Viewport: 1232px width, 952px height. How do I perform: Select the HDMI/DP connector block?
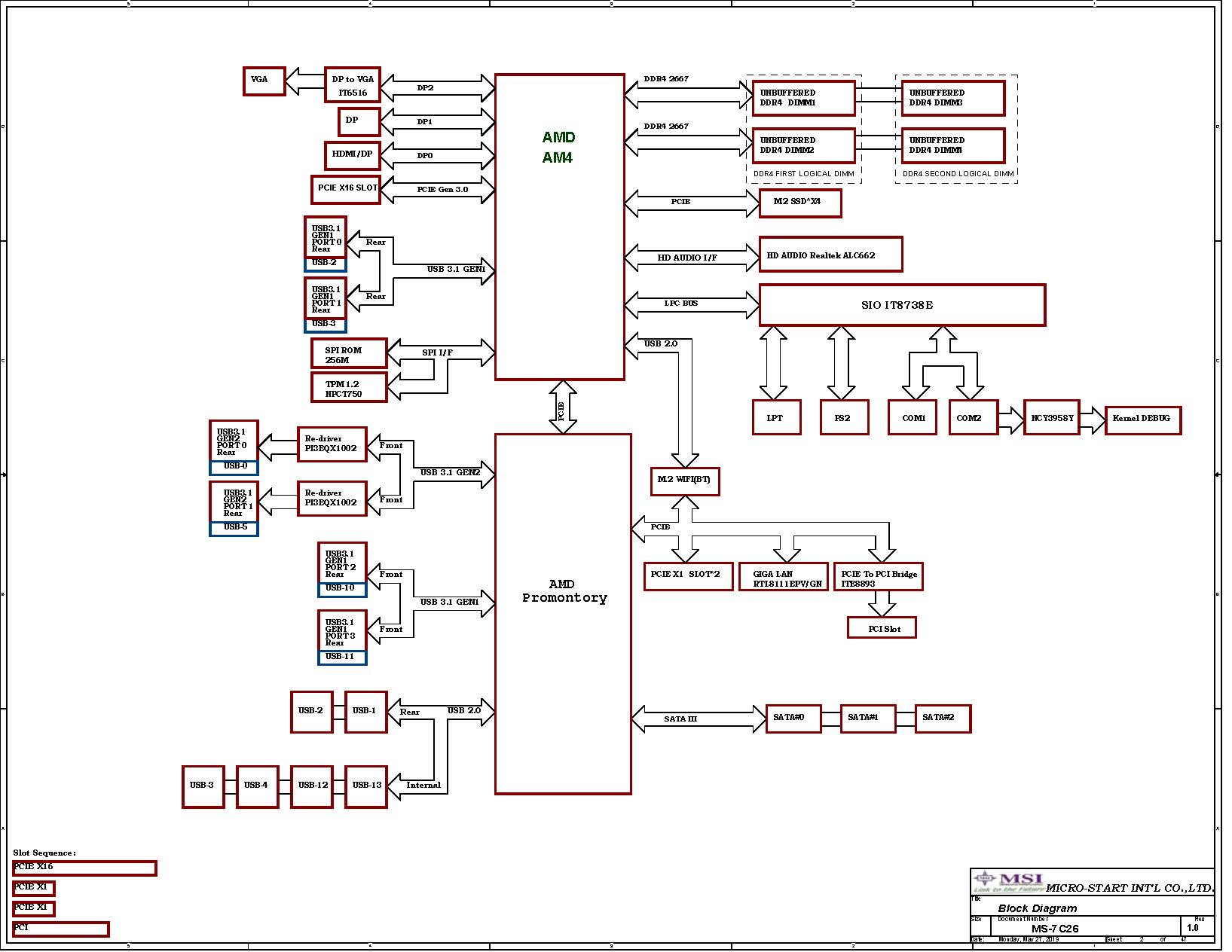coord(353,155)
